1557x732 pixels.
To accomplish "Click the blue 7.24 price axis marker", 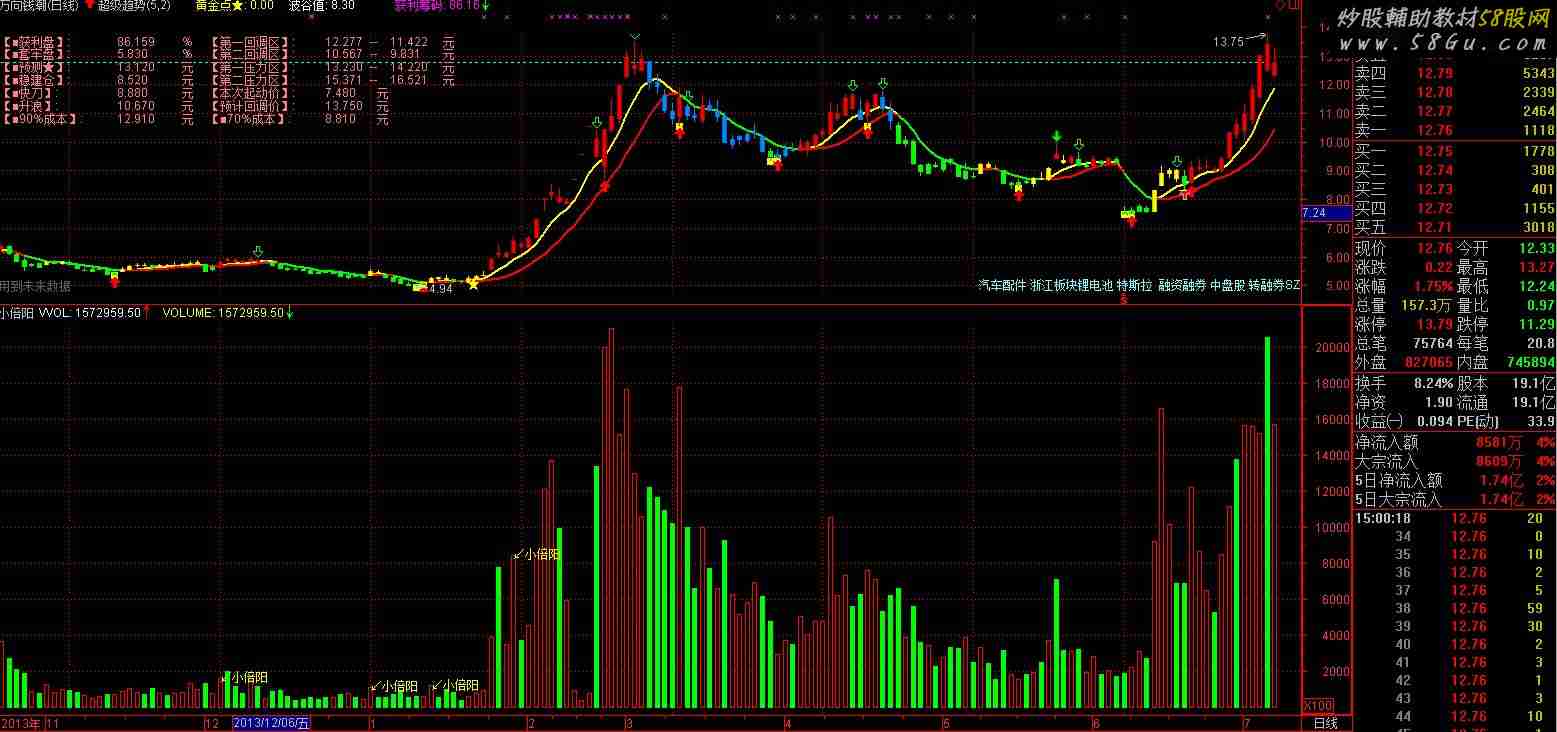I will coord(1314,213).
